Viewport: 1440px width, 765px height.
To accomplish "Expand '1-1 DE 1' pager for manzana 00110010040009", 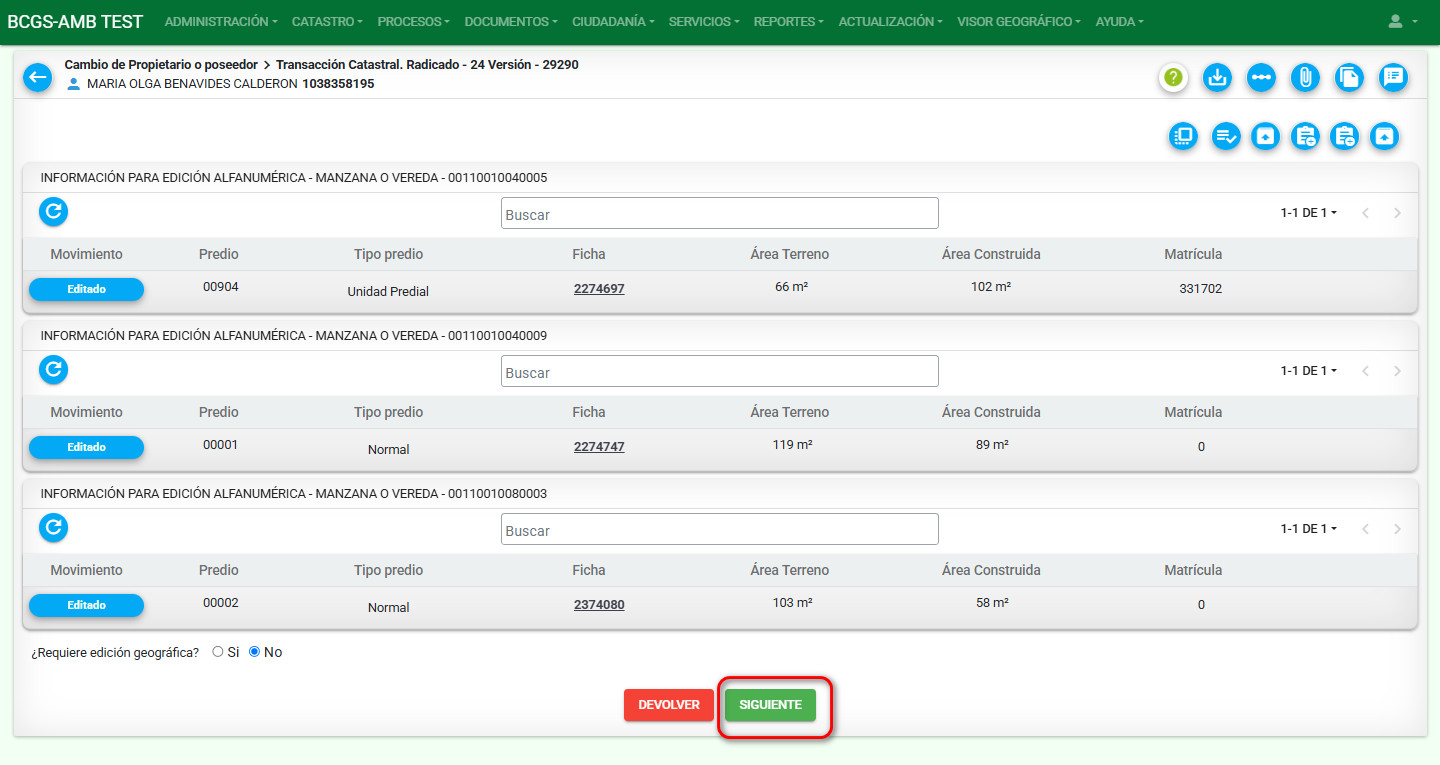I will pos(1308,371).
